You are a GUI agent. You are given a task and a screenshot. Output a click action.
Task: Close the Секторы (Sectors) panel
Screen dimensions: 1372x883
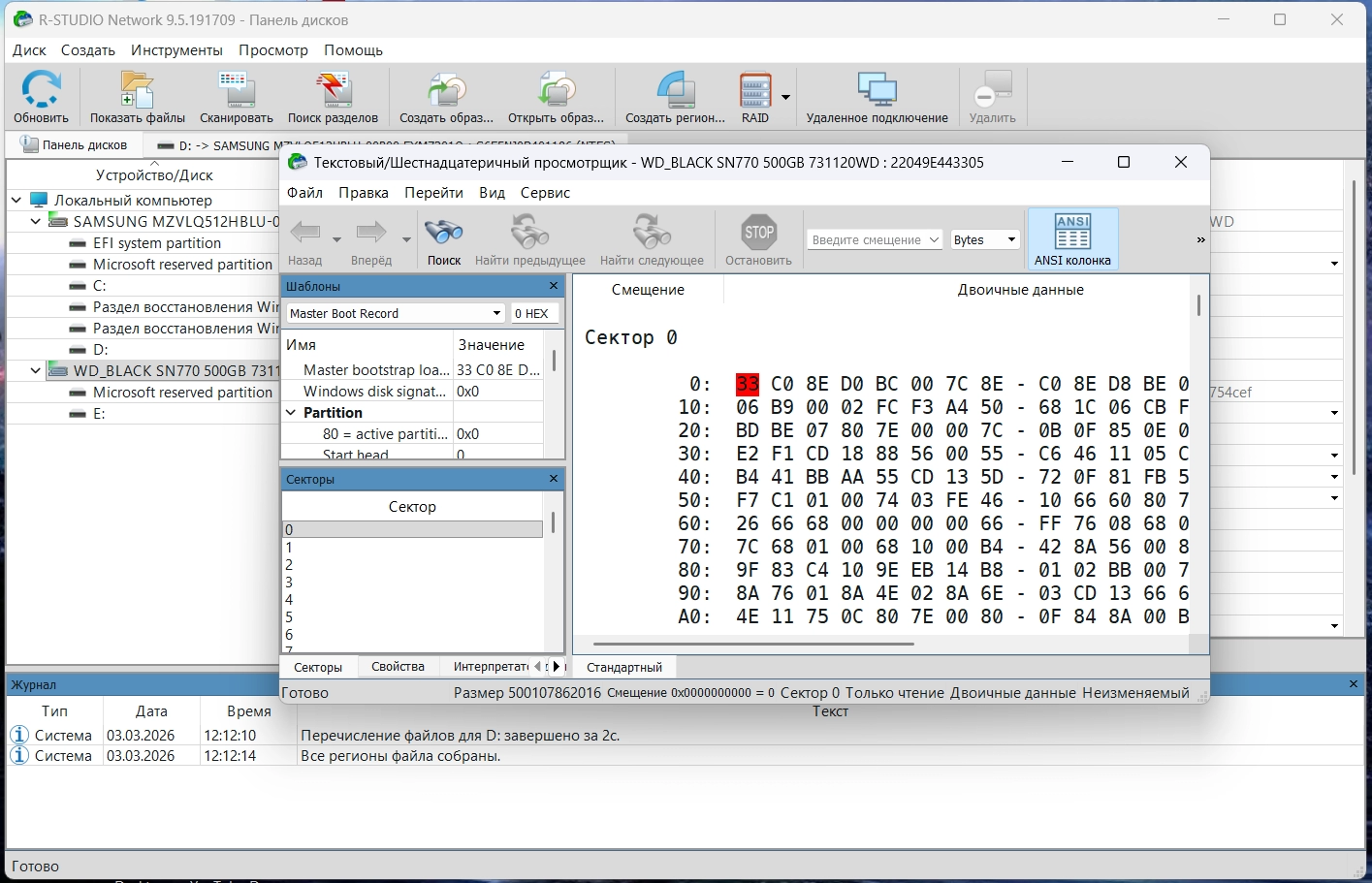(554, 479)
